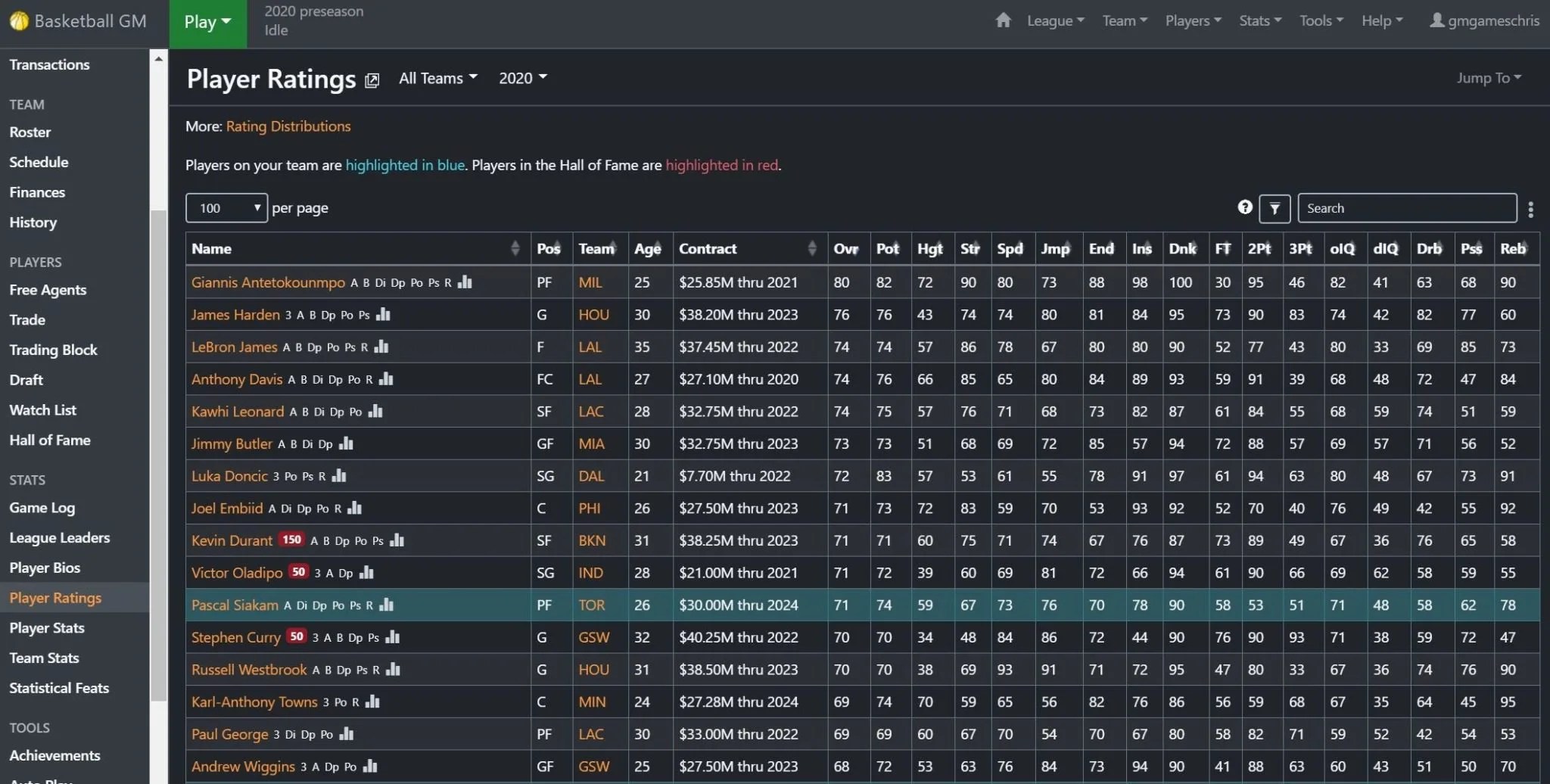This screenshot has height=784, width=1550.
Task: Click inside the Search input field
Action: tap(1405, 207)
